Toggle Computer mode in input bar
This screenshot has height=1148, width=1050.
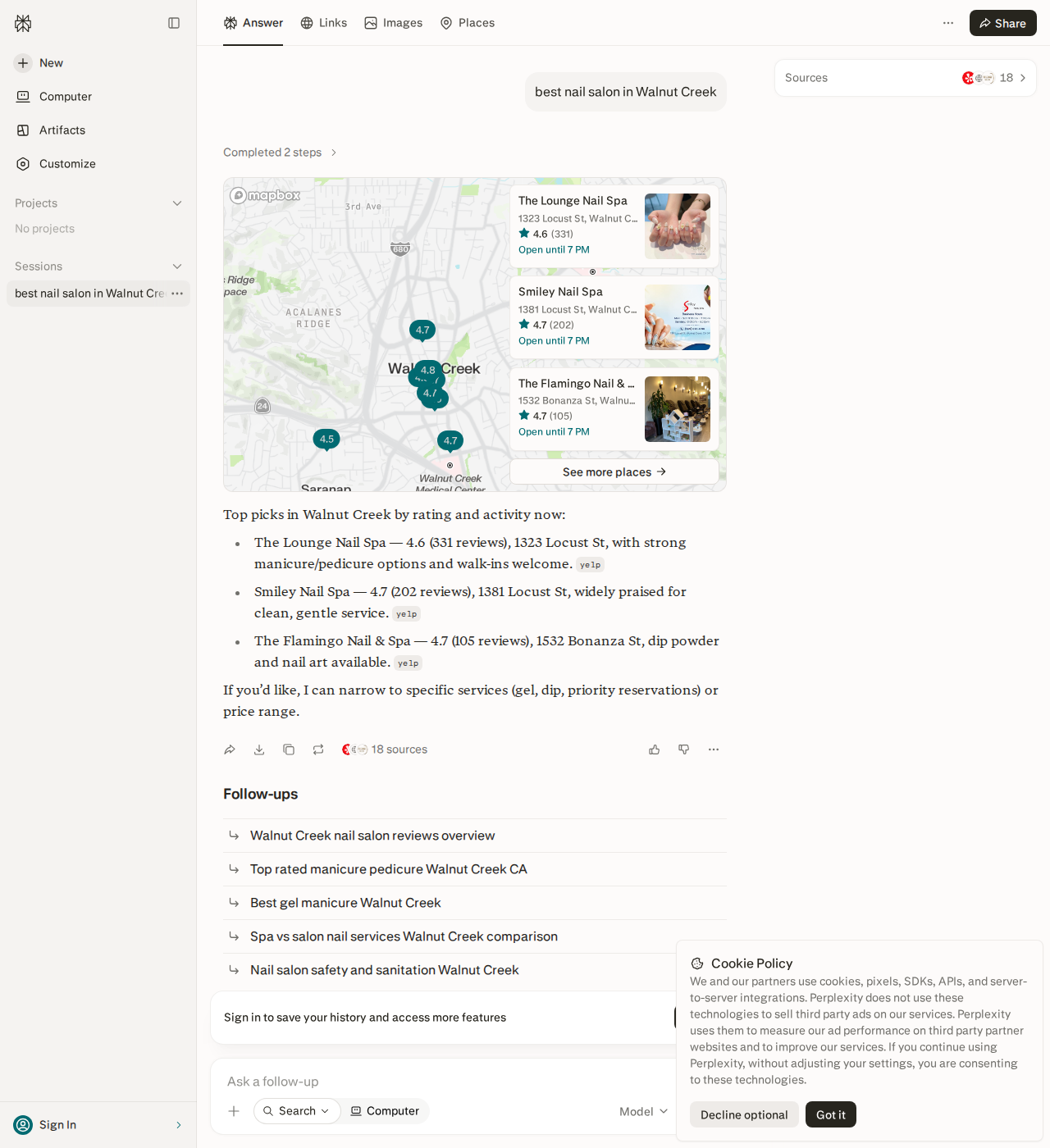(385, 1111)
